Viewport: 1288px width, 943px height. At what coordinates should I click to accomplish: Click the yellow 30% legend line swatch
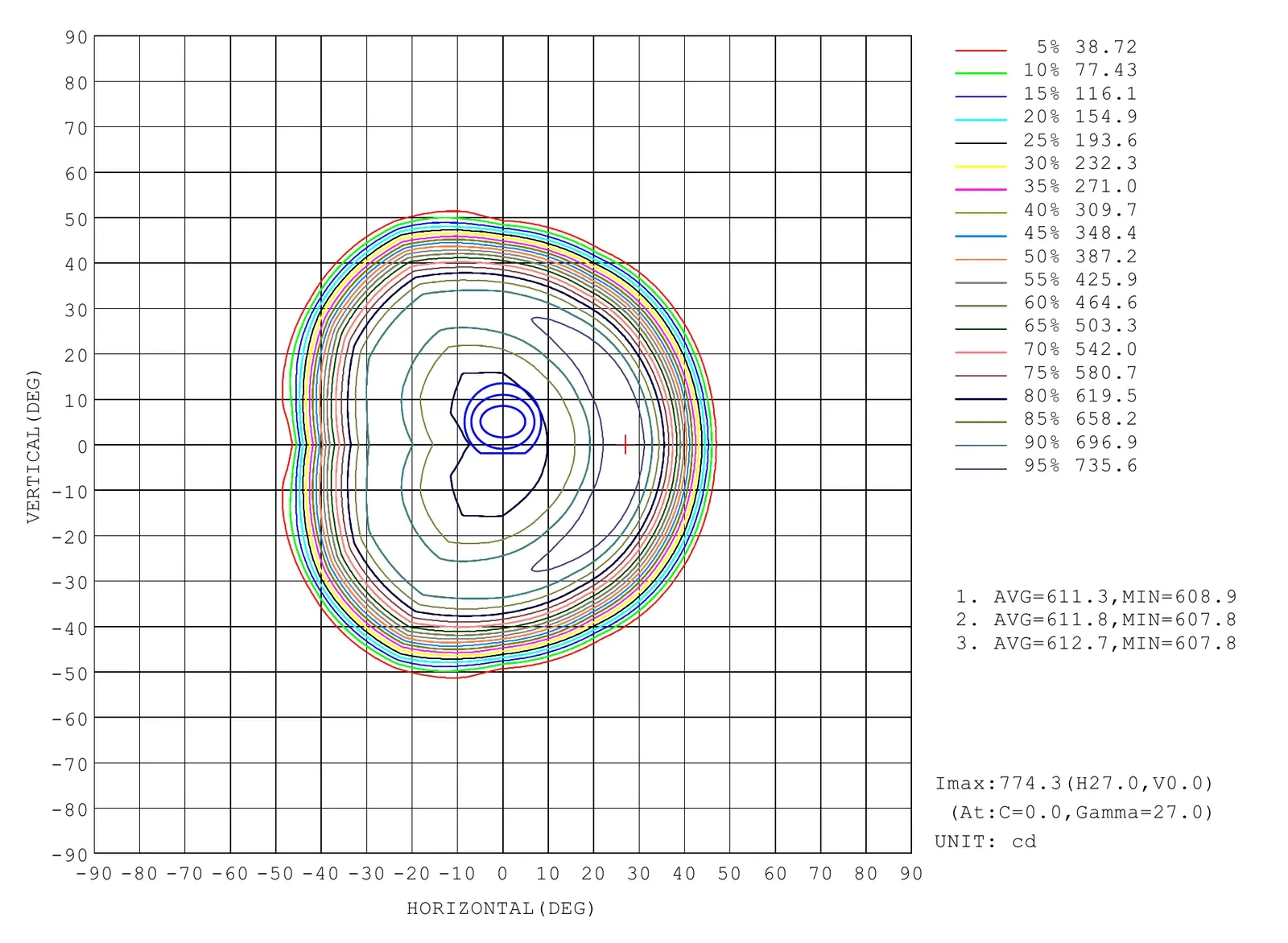point(980,167)
